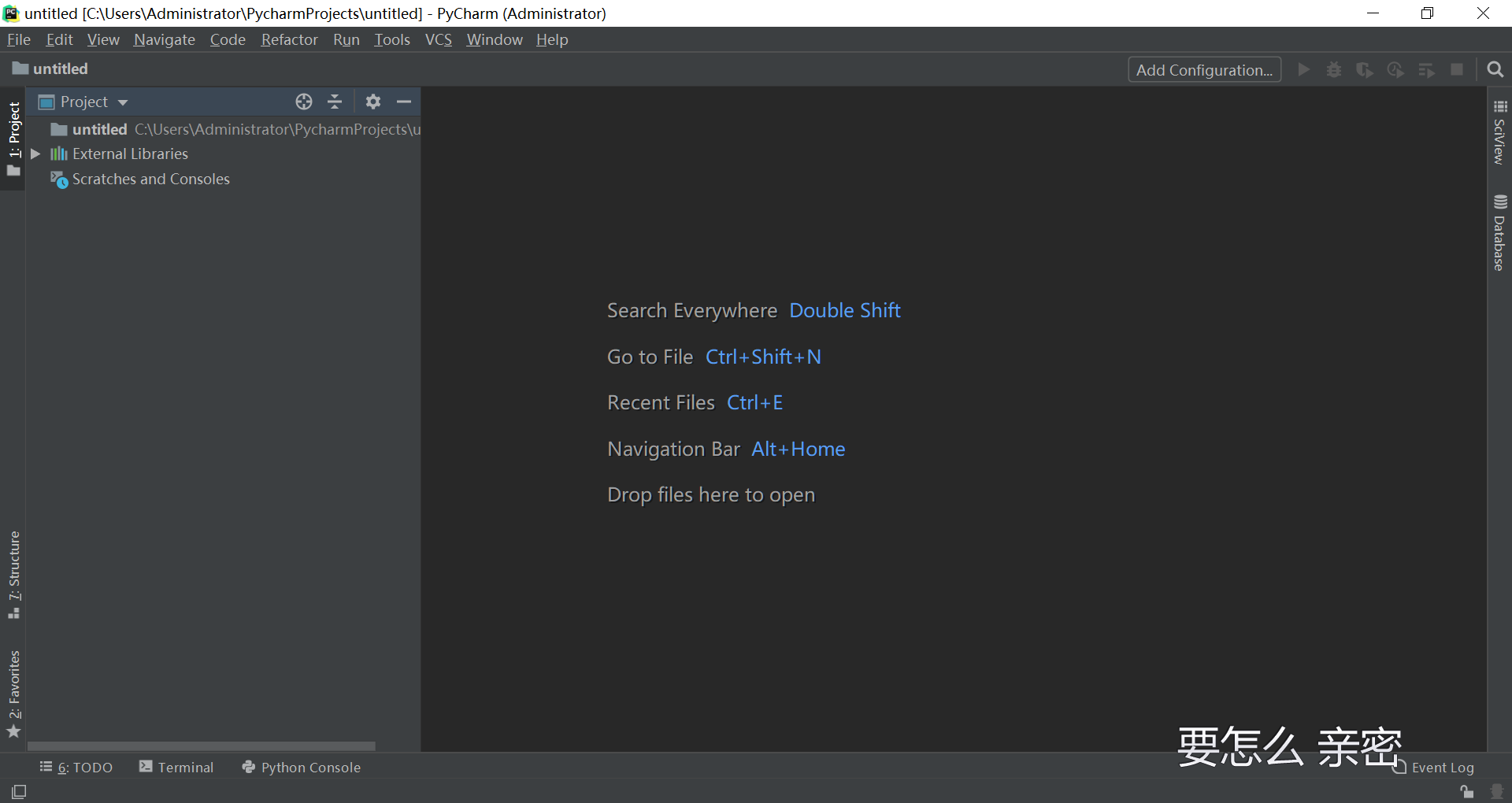Open the Python Console tool window
This screenshot has height=803, width=1512.
302,768
